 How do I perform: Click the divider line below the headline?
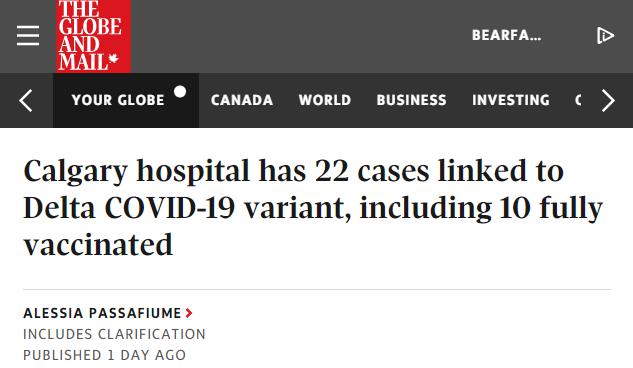tap(317, 289)
